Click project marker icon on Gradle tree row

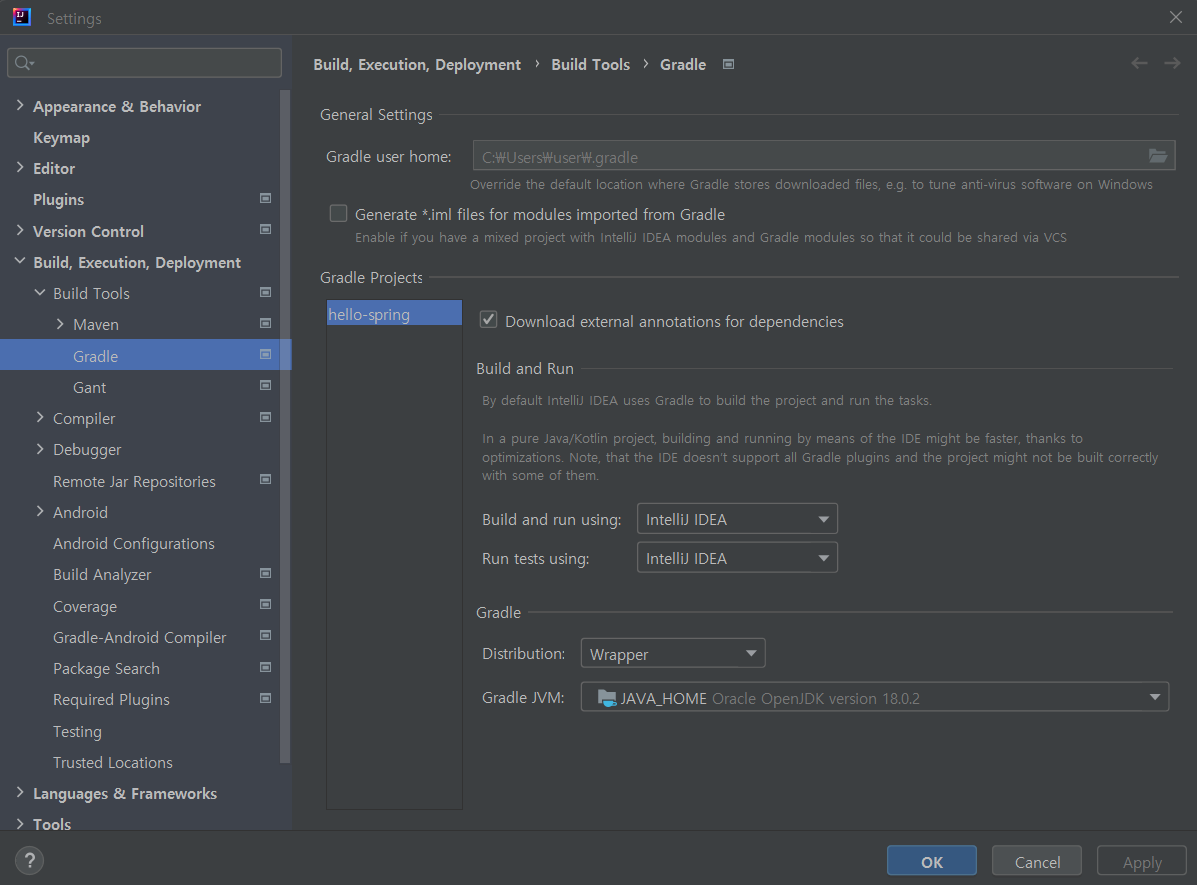pyautogui.click(x=266, y=354)
